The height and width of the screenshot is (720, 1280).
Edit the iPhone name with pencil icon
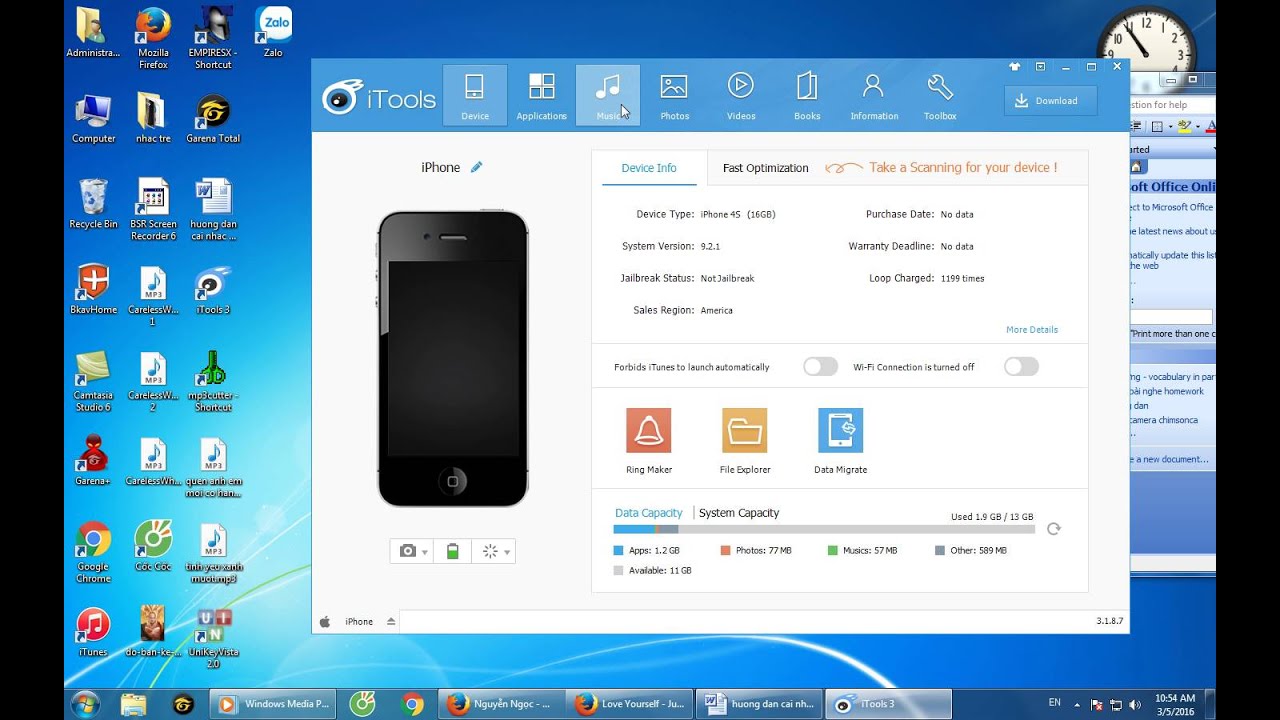coord(476,167)
